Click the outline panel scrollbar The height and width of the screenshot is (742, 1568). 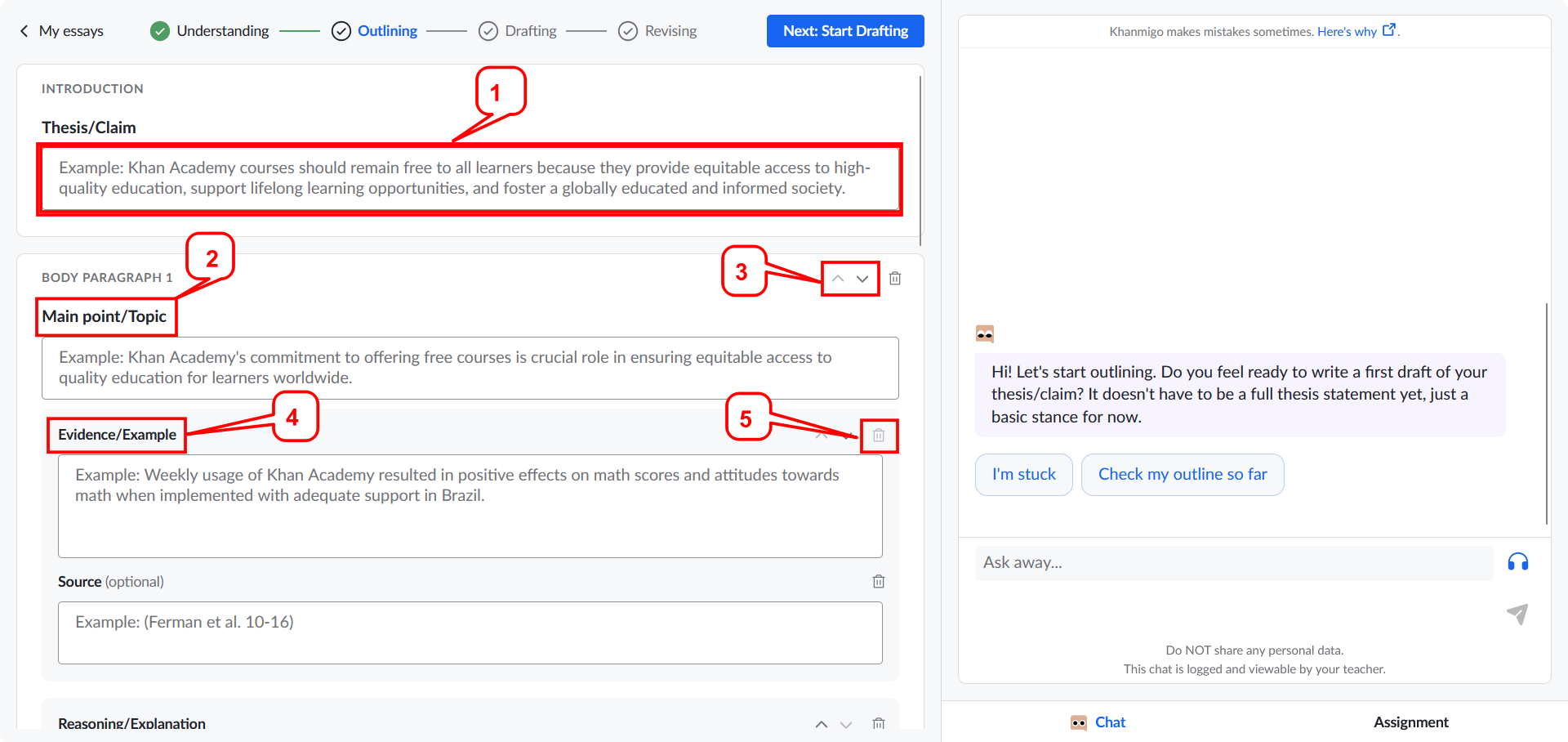click(920, 161)
